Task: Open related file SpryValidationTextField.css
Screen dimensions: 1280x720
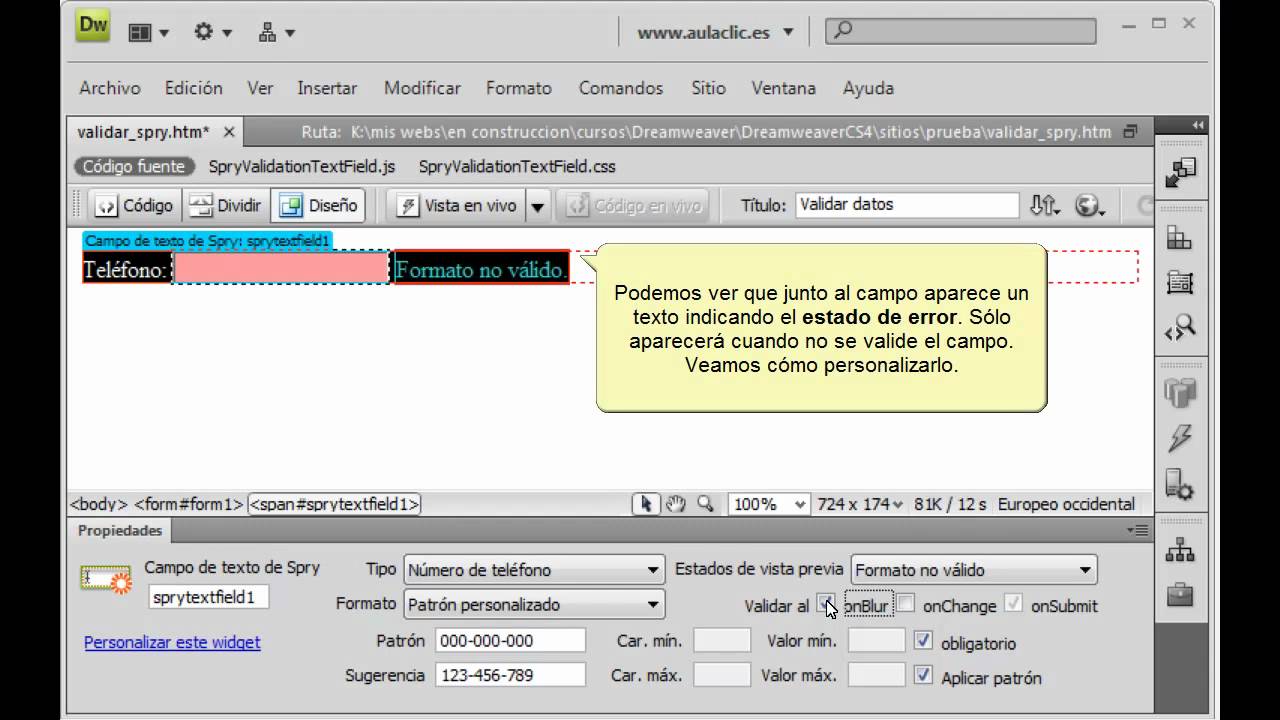Action: (x=517, y=167)
